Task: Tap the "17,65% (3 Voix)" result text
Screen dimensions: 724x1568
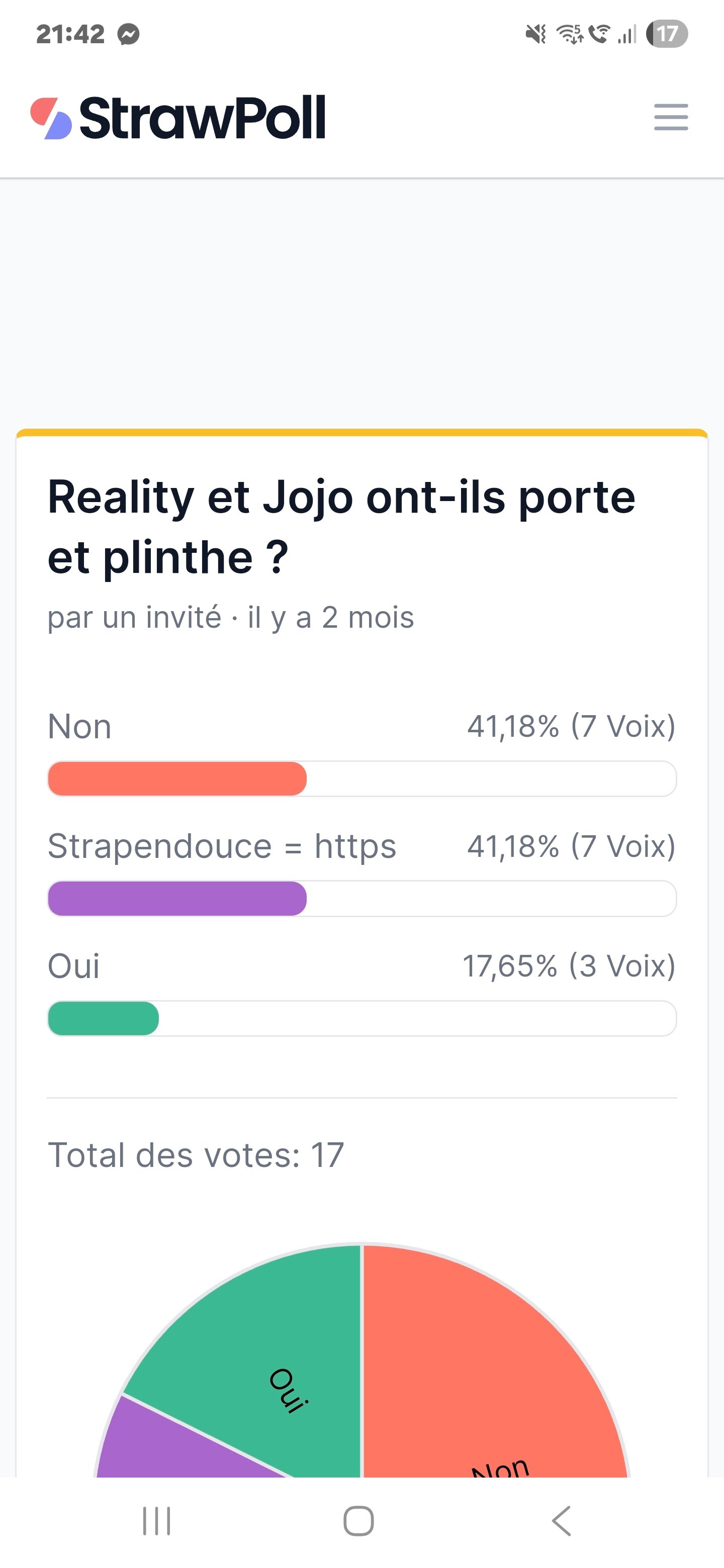Action: point(569,966)
